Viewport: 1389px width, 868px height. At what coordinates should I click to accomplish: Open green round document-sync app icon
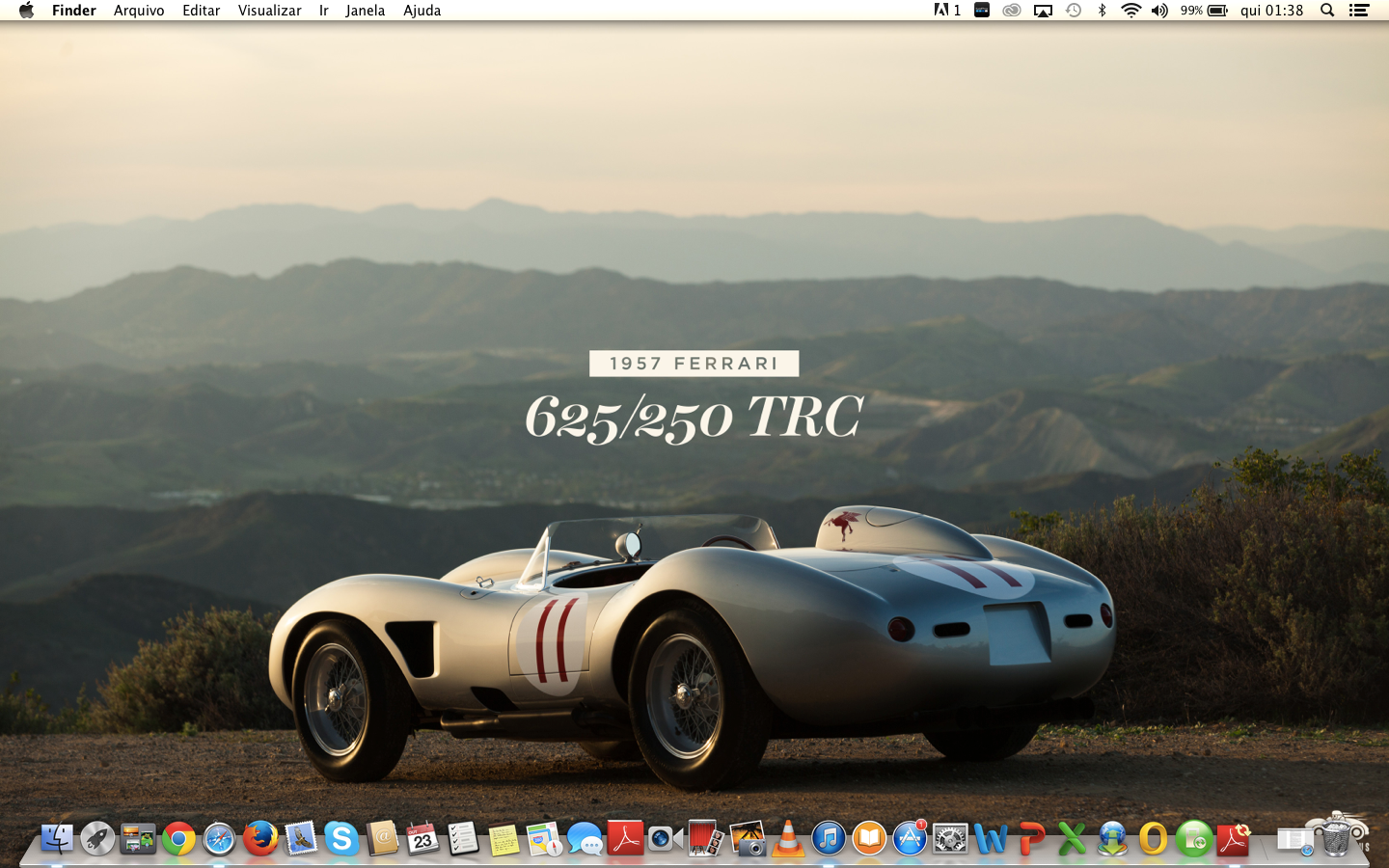tap(1194, 838)
